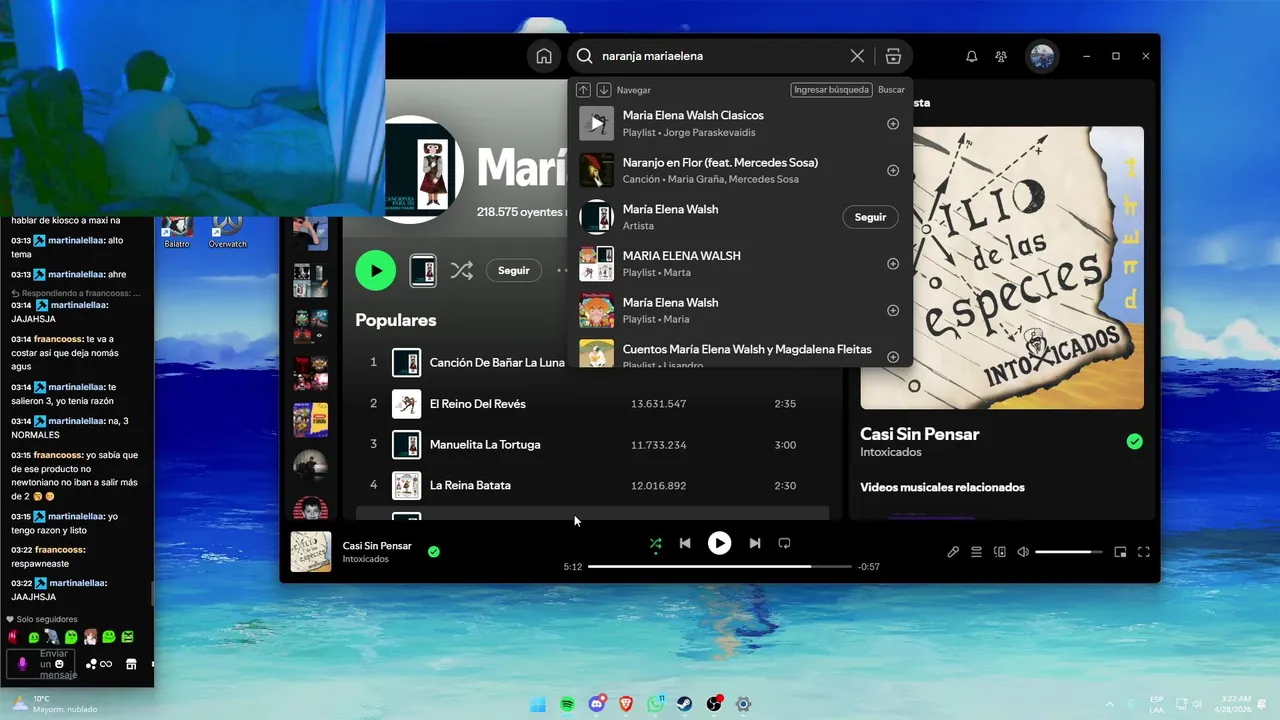Click large album art in right panel

point(1001,268)
